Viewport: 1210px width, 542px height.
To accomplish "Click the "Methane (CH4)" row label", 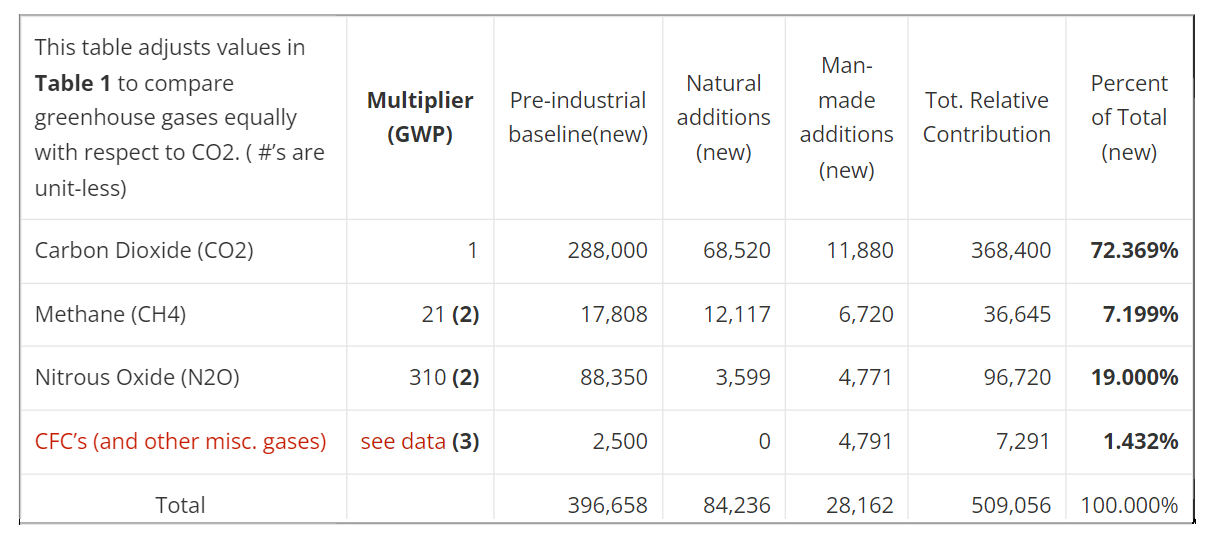I will click(x=110, y=314).
